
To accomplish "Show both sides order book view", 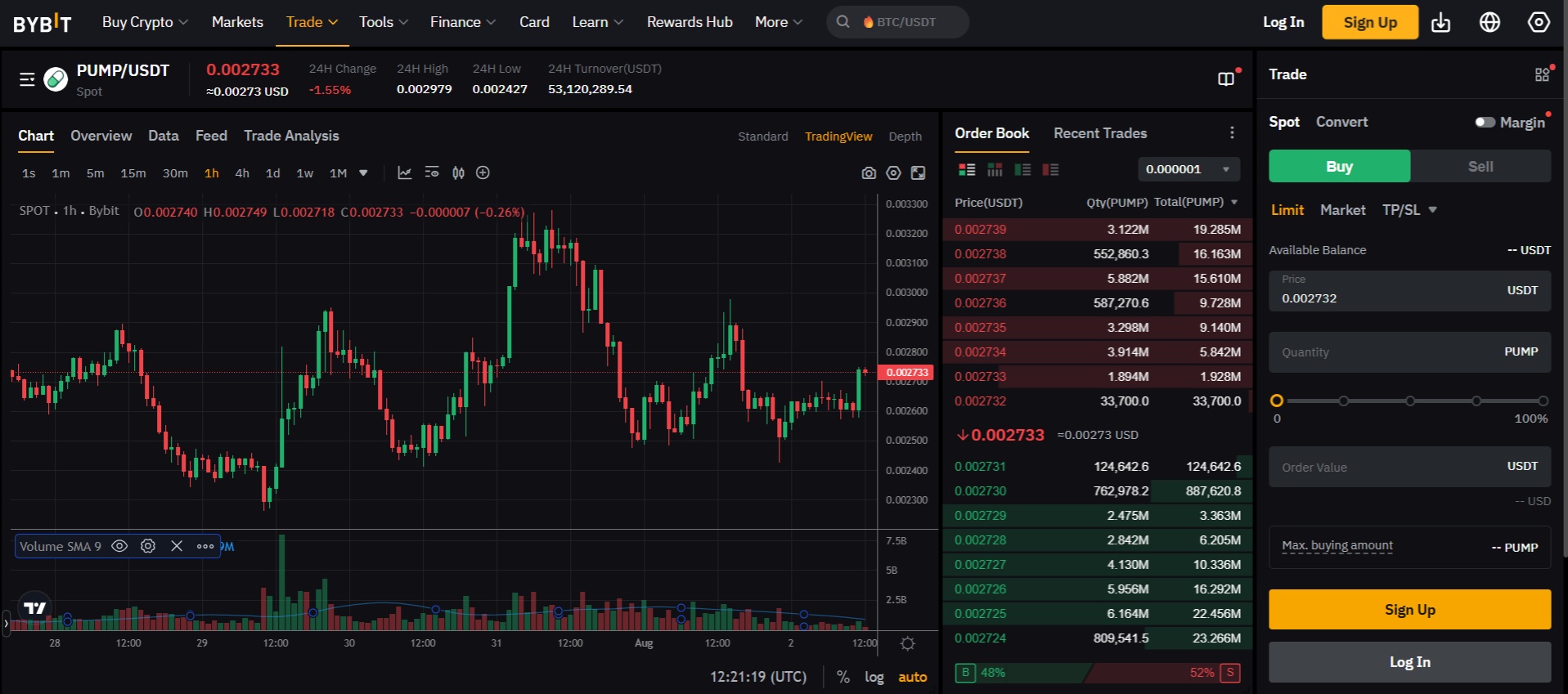I will click(x=967, y=169).
